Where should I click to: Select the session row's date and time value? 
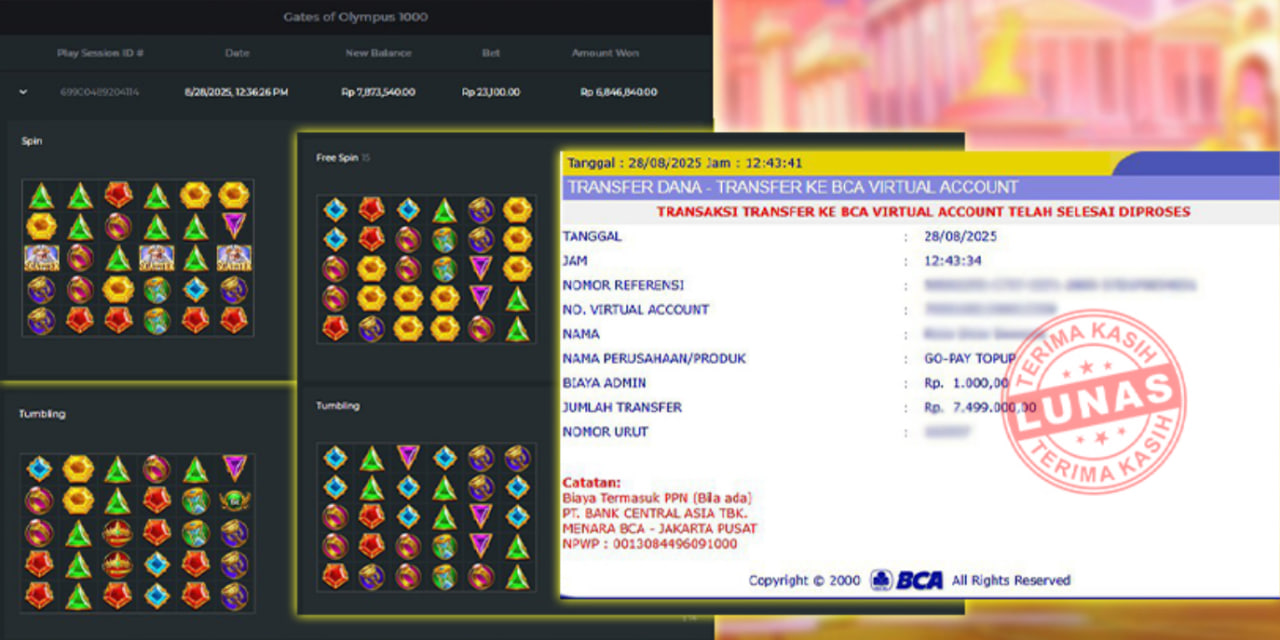click(x=236, y=92)
